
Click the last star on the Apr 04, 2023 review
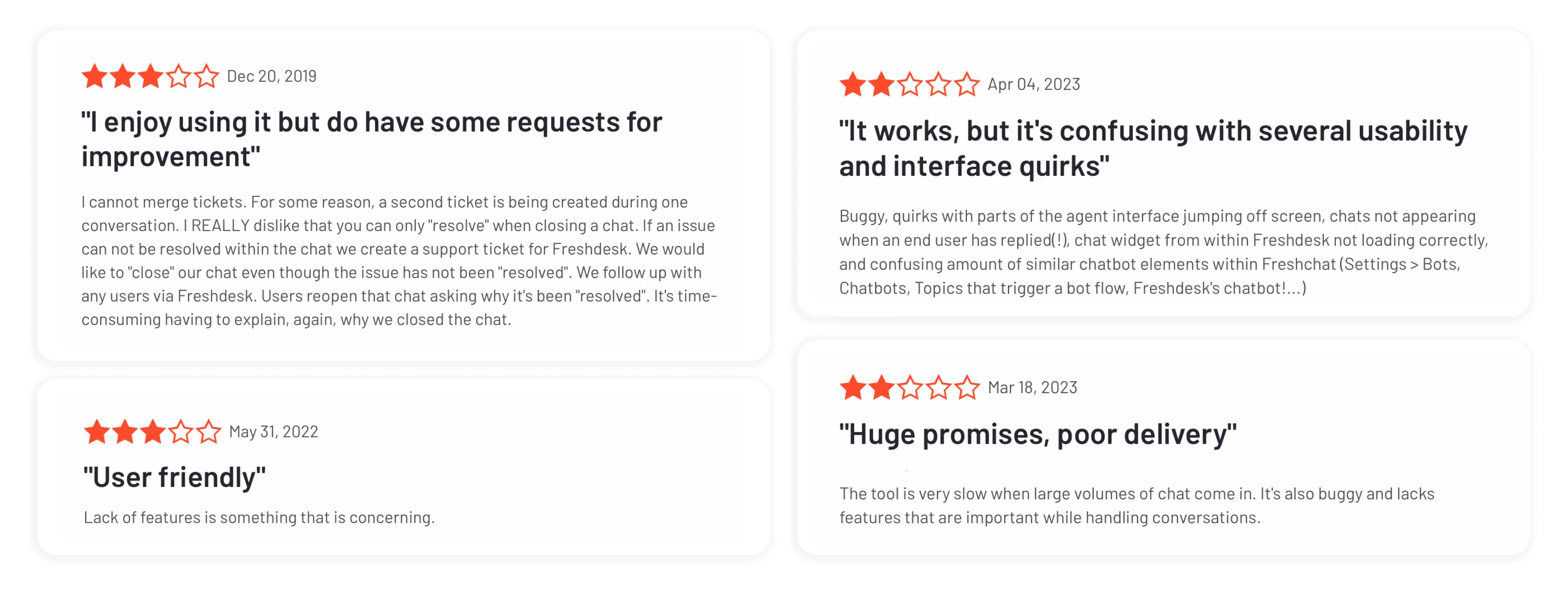point(967,85)
